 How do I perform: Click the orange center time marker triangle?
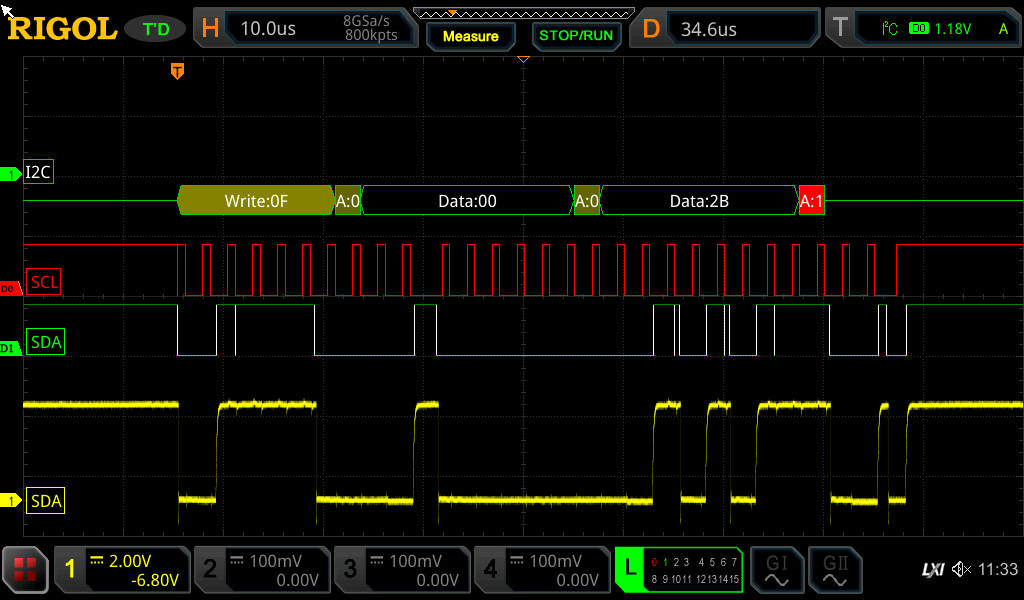523,59
